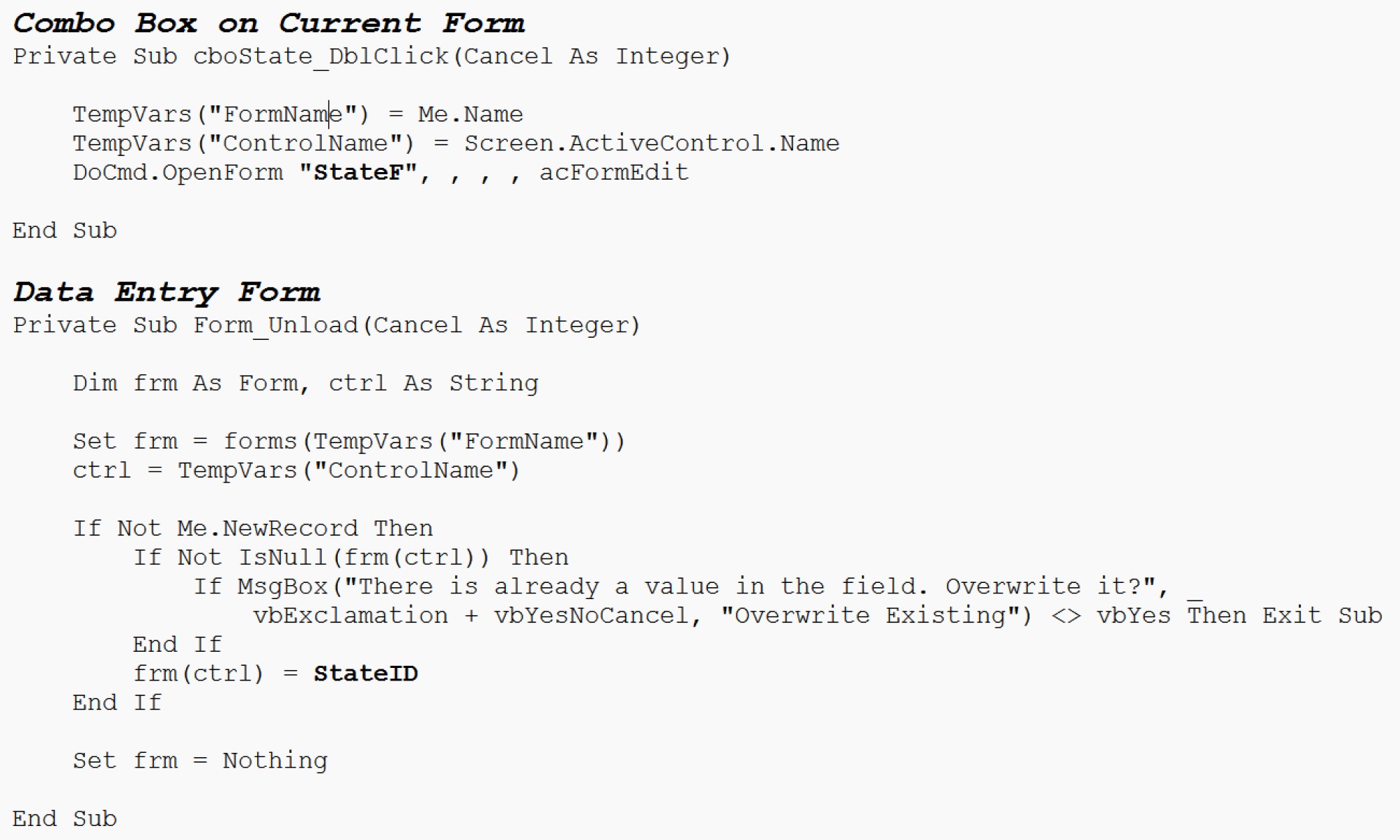Click the "Set frm = Nothing" line
This screenshot has width=1400, height=840.
click(200, 761)
